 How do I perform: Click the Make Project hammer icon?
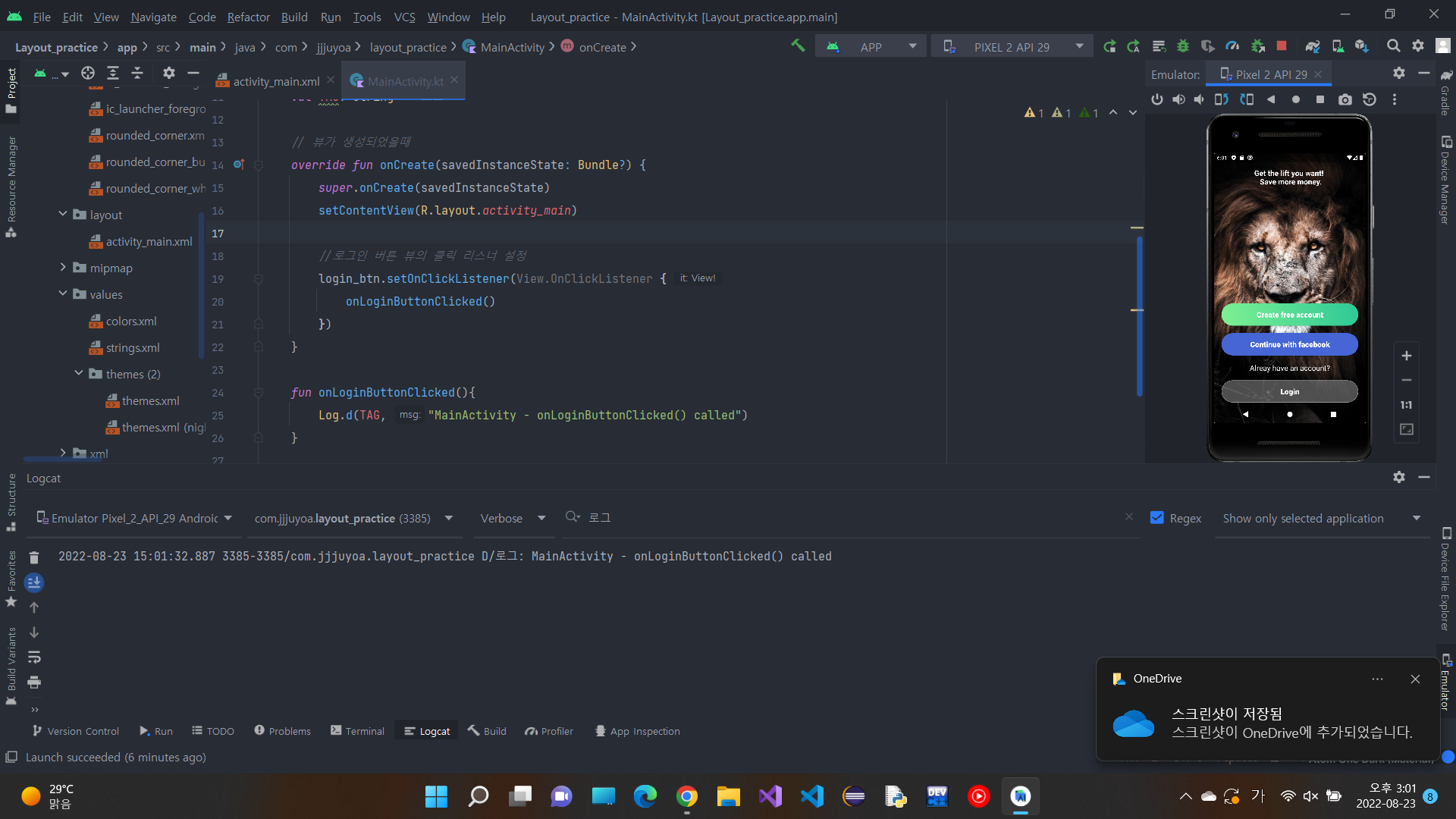coord(798,46)
